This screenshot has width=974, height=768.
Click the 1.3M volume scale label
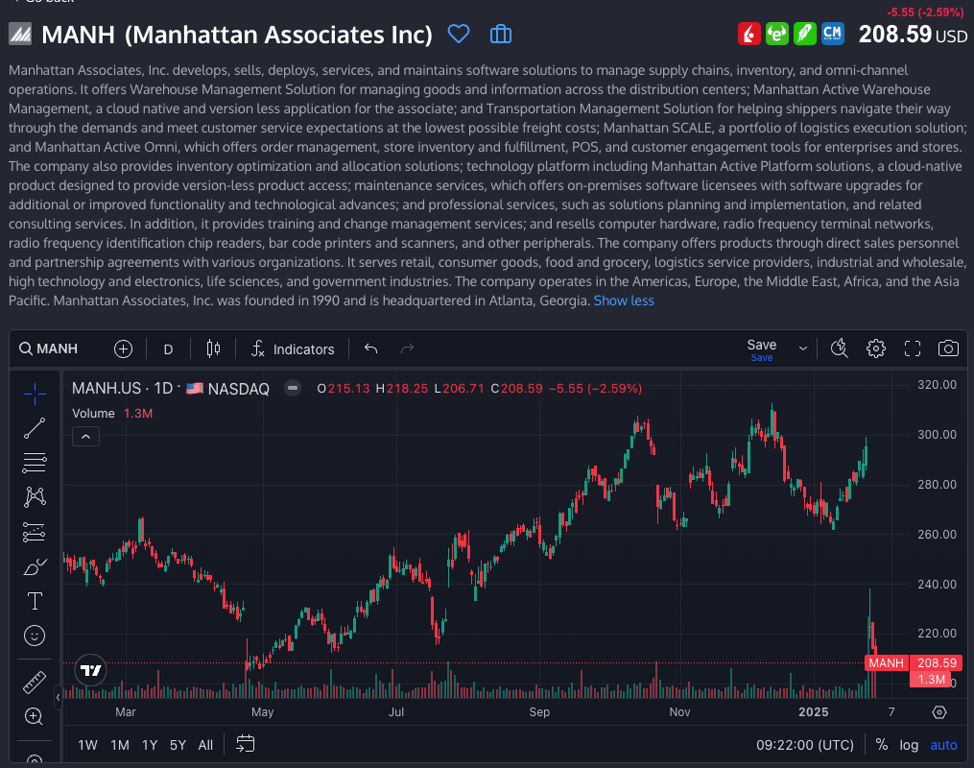pyautogui.click(x=932, y=679)
